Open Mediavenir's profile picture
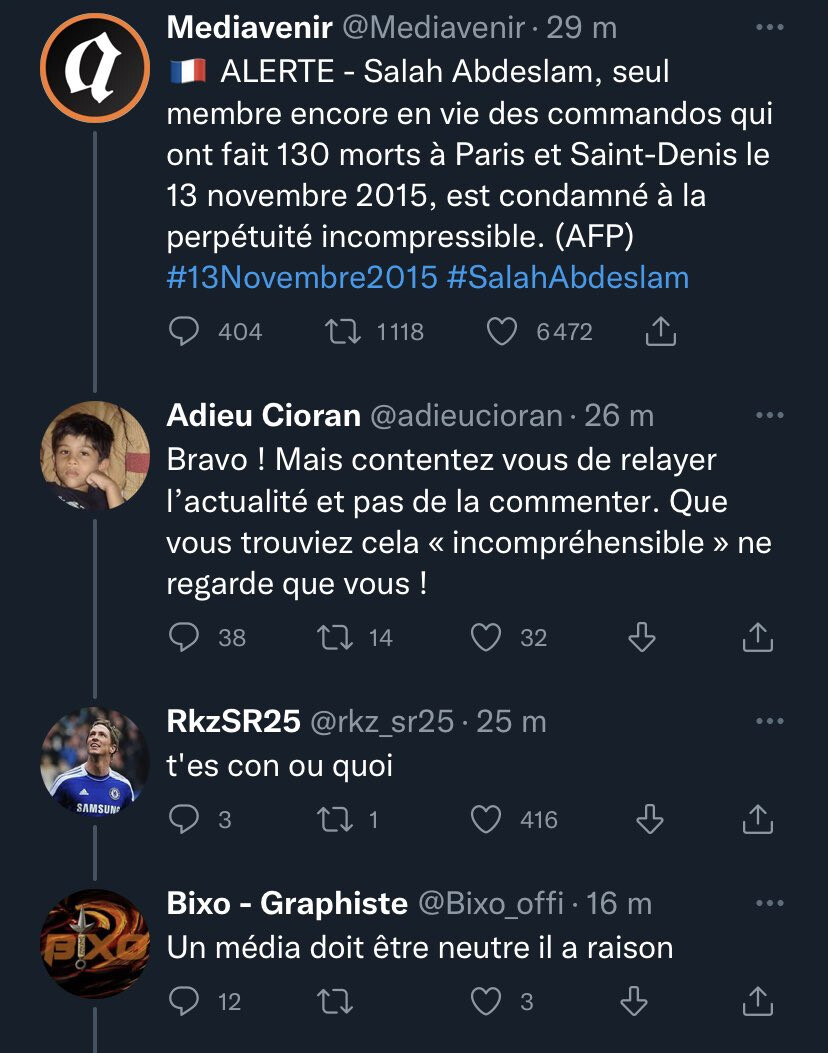This screenshot has height=1053, width=828. [95, 67]
